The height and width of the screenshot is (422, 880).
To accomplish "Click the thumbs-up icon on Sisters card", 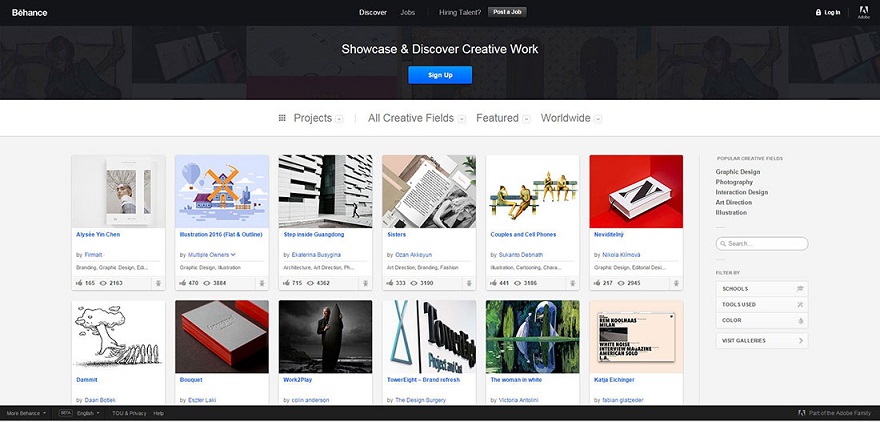I will [x=389, y=283].
